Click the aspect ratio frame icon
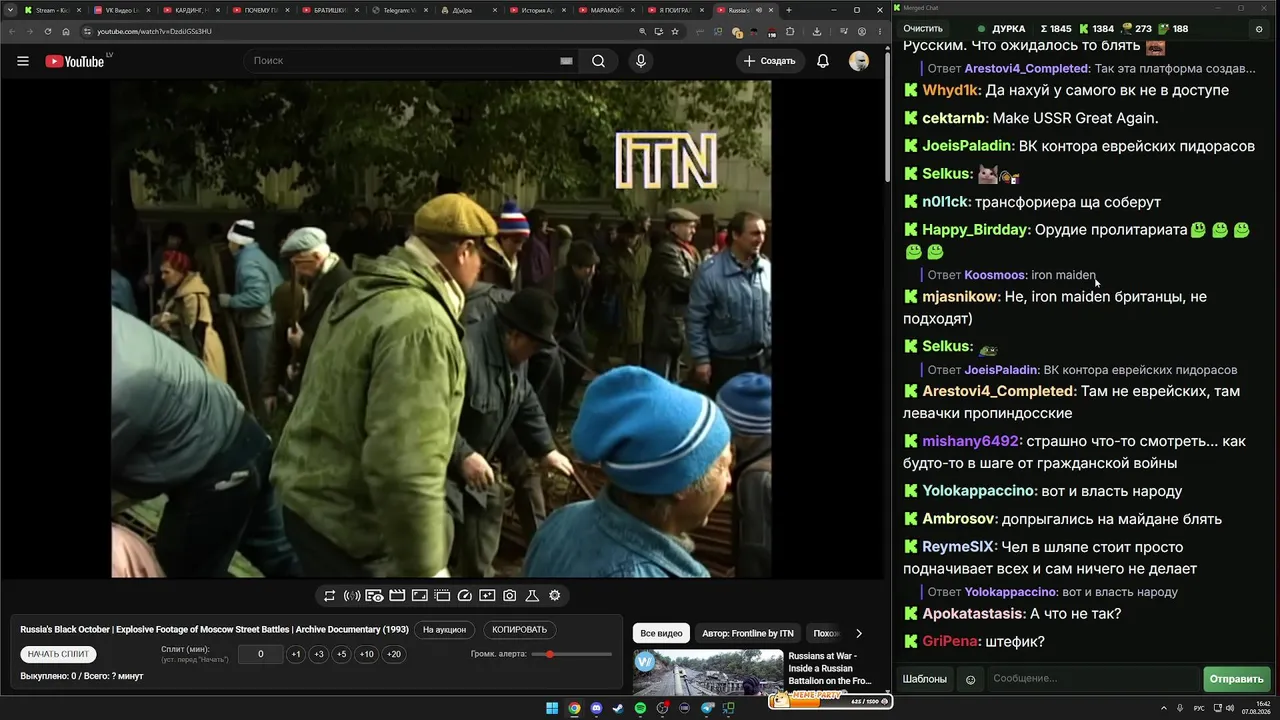Viewport: 1280px width, 720px height. pos(420,596)
